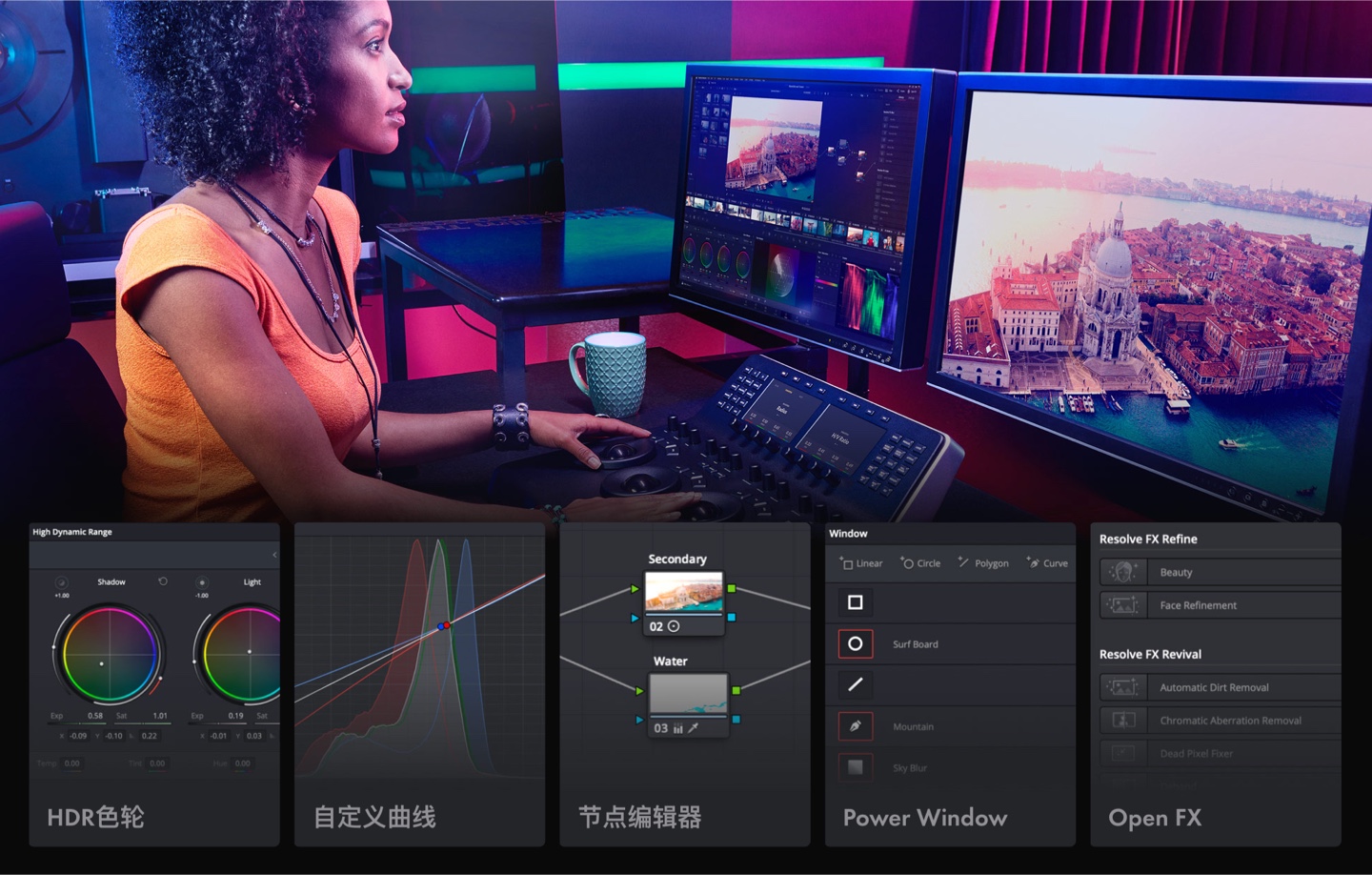Select the Light Y field showing 0.03

(x=254, y=736)
